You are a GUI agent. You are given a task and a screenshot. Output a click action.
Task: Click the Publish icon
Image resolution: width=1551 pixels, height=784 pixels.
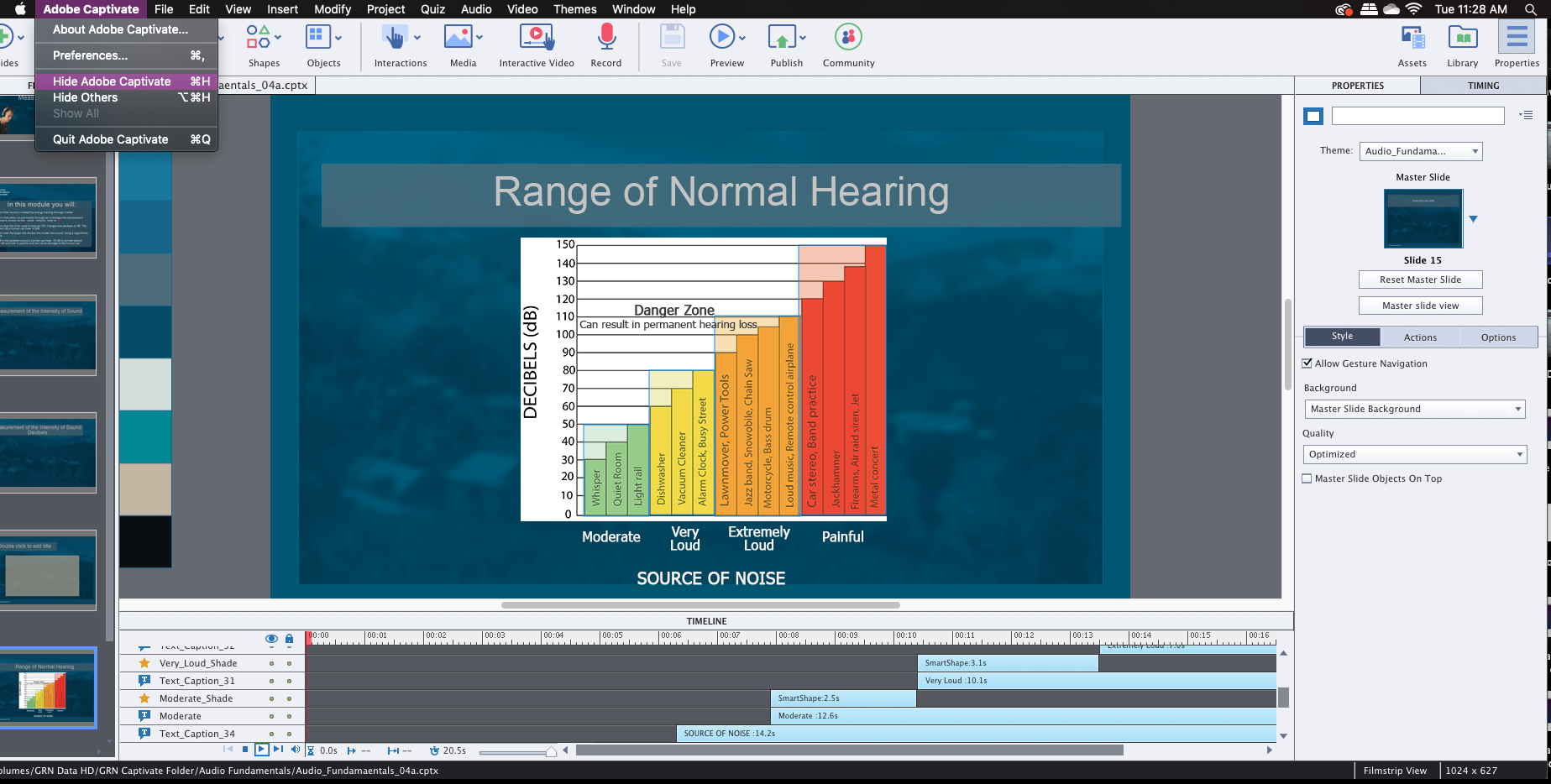click(782, 38)
